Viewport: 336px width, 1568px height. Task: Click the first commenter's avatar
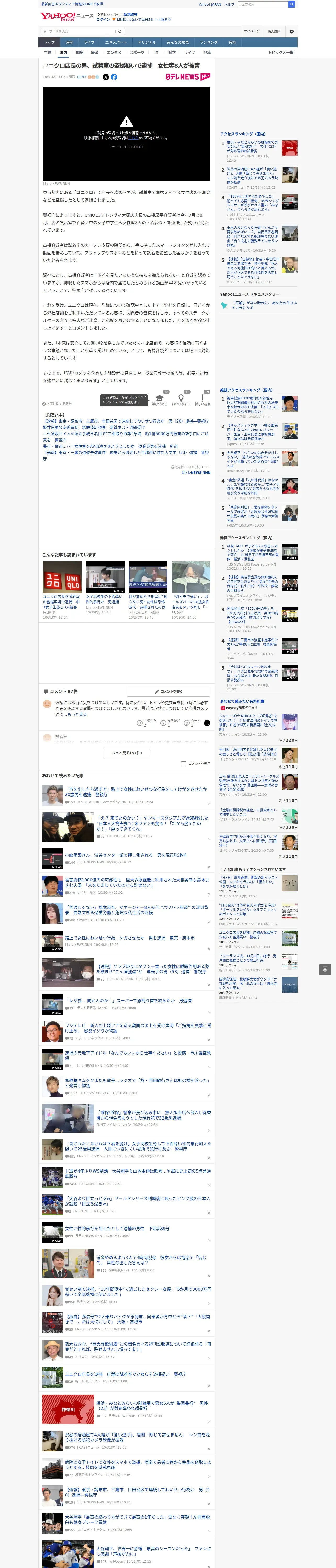47,704
